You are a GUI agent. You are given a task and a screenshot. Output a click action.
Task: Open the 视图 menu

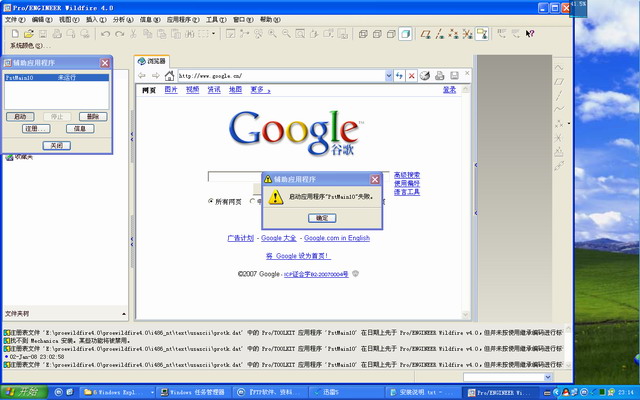click(69, 20)
